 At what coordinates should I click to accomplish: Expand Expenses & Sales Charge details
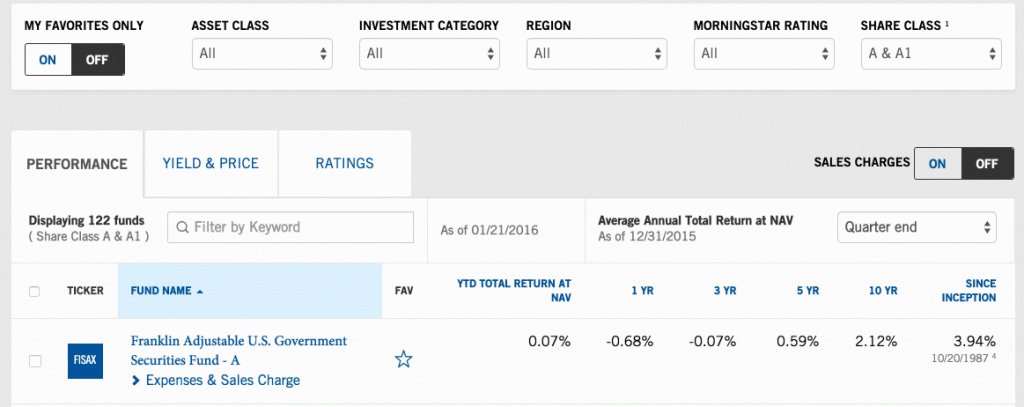pyautogui.click(x=222, y=380)
